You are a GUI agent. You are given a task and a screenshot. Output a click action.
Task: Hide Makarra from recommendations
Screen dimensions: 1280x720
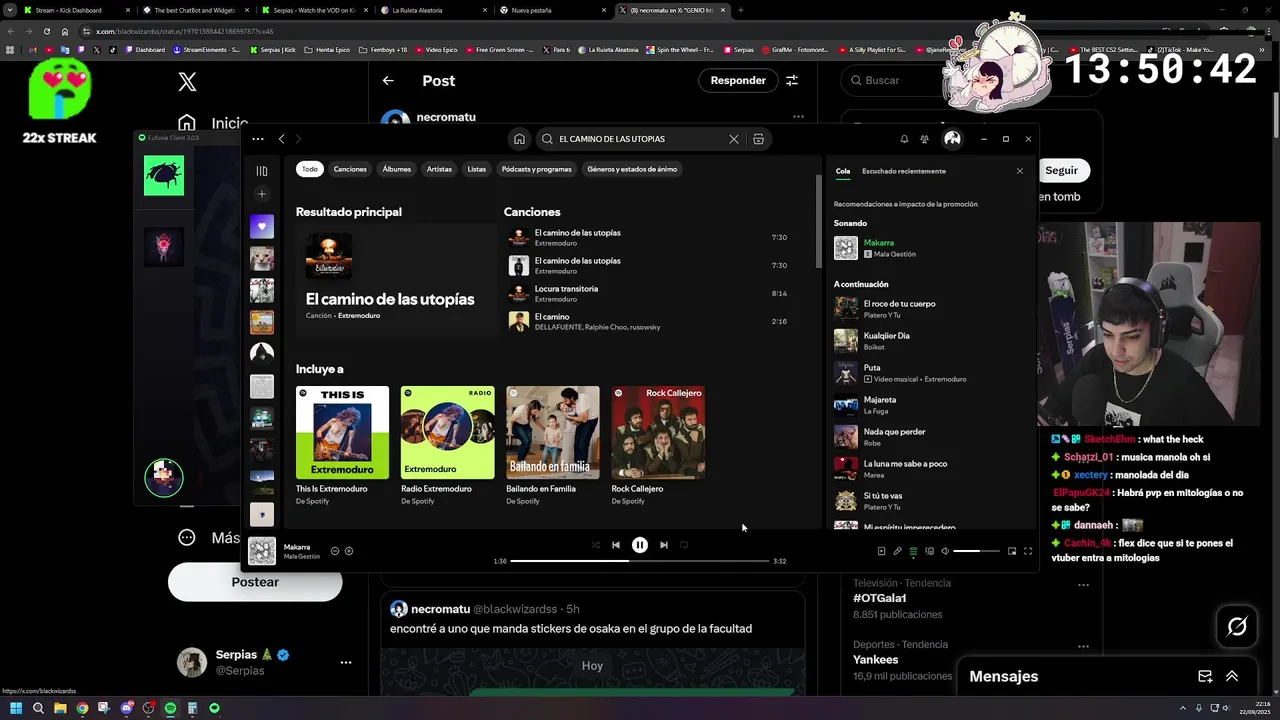coord(335,551)
